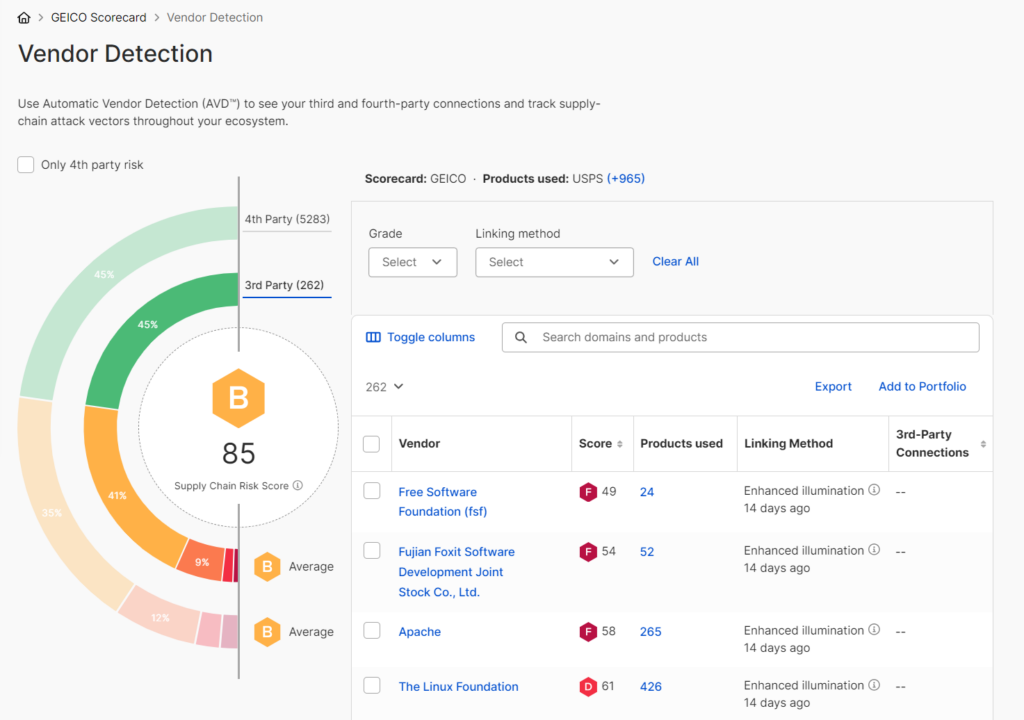Click the Linking Method column header
The height and width of the screenshot is (720, 1024).
[788, 444]
